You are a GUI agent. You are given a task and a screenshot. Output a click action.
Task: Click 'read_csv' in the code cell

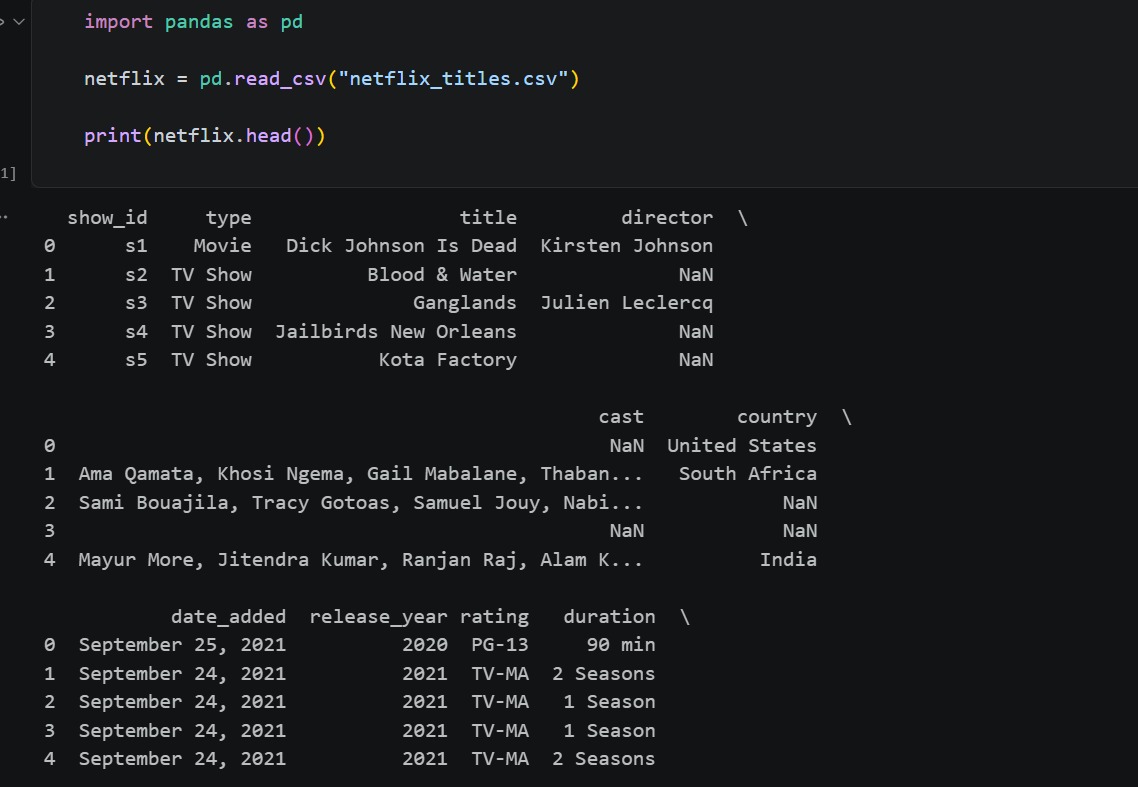pyautogui.click(x=280, y=78)
